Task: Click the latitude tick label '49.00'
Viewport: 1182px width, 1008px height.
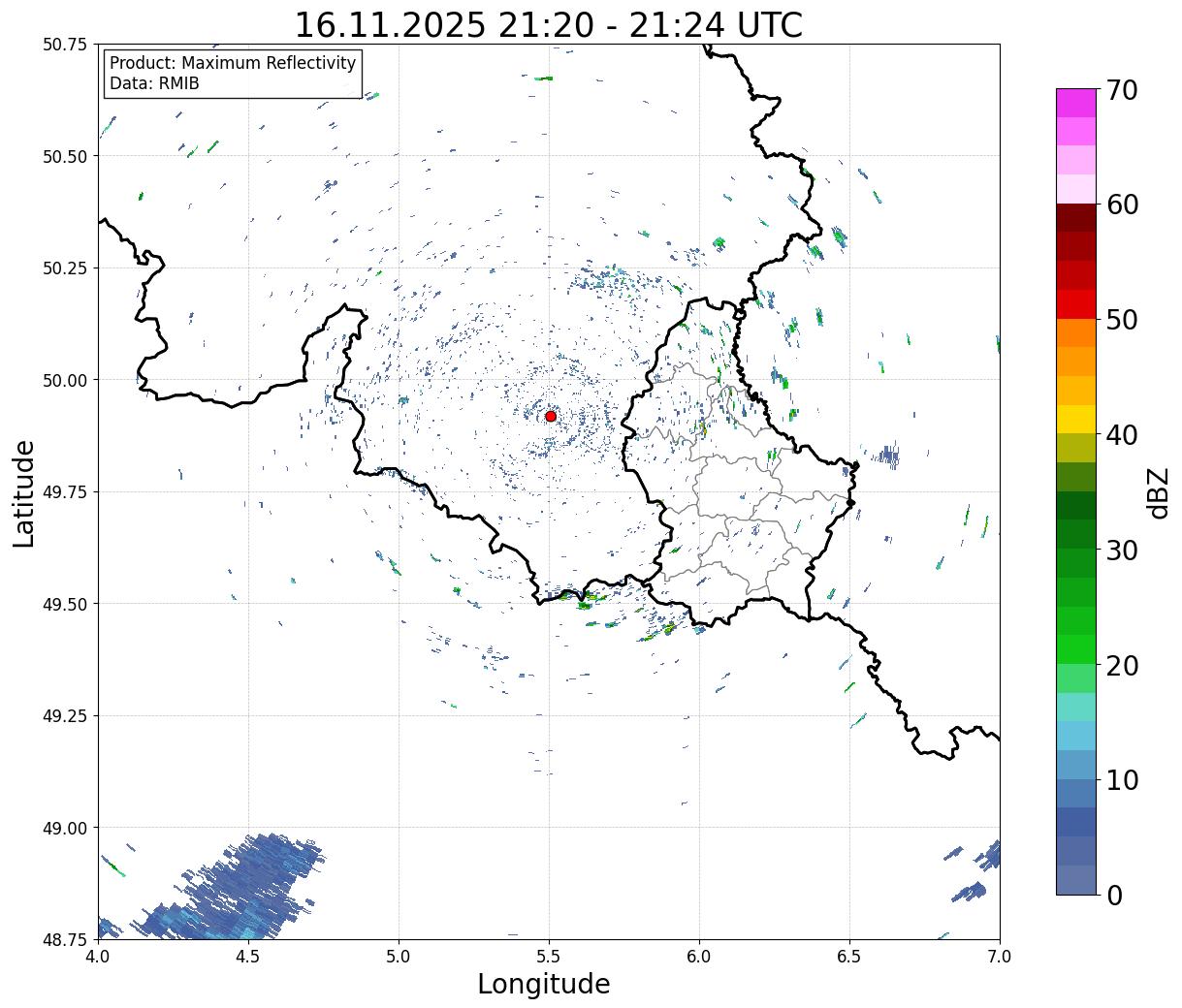Action: (64, 828)
